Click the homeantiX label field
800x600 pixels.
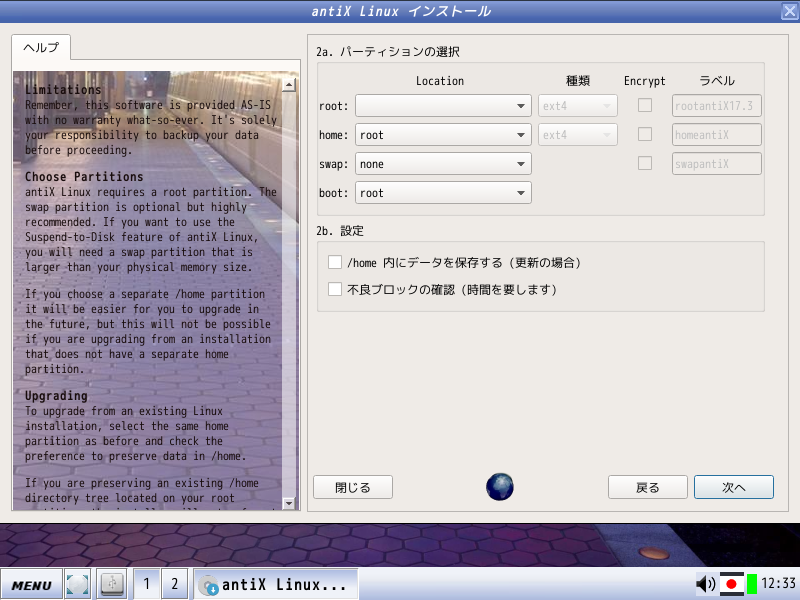click(717, 135)
